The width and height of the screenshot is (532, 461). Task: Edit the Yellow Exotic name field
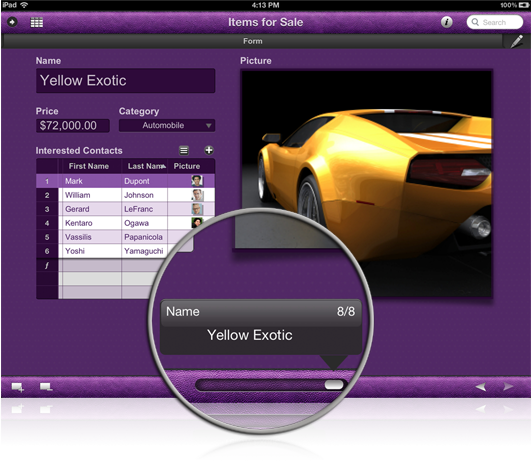click(126, 81)
